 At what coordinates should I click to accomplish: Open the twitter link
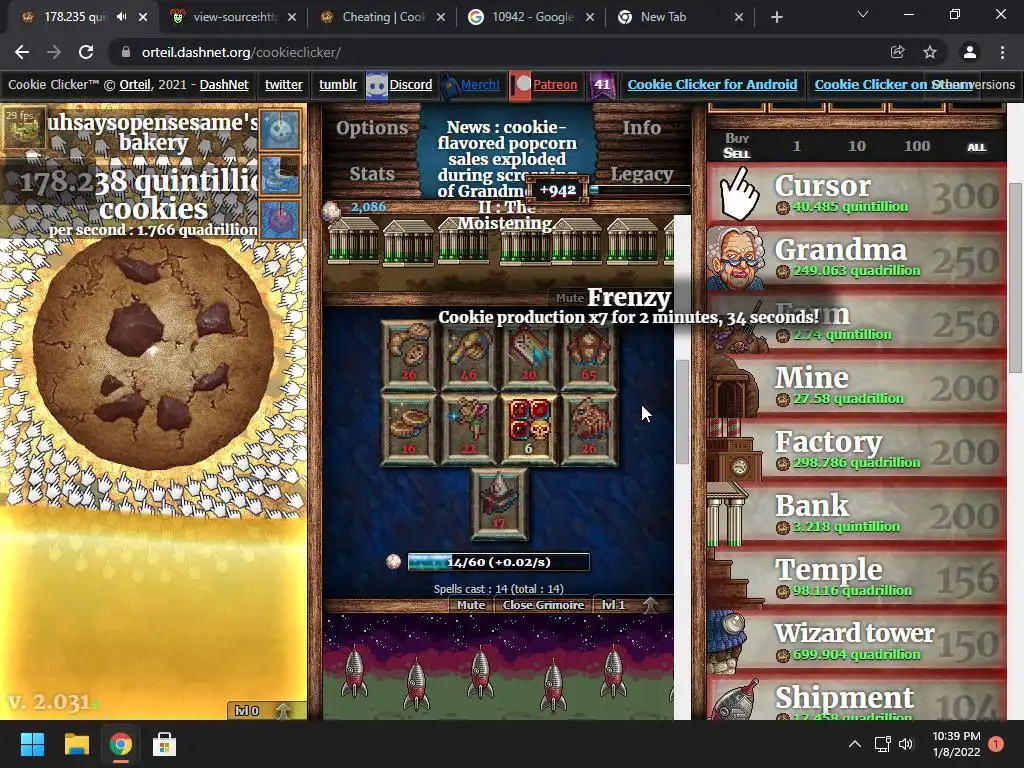pyautogui.click(x=283, y=84)
